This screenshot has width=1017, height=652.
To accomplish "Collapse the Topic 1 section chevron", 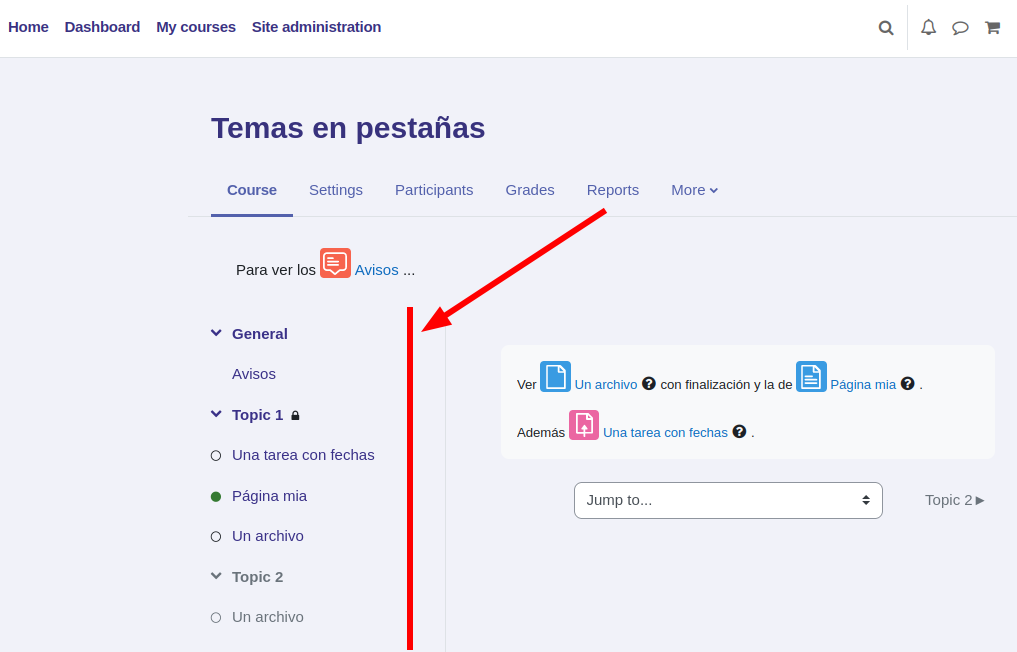I will point(216,414).
